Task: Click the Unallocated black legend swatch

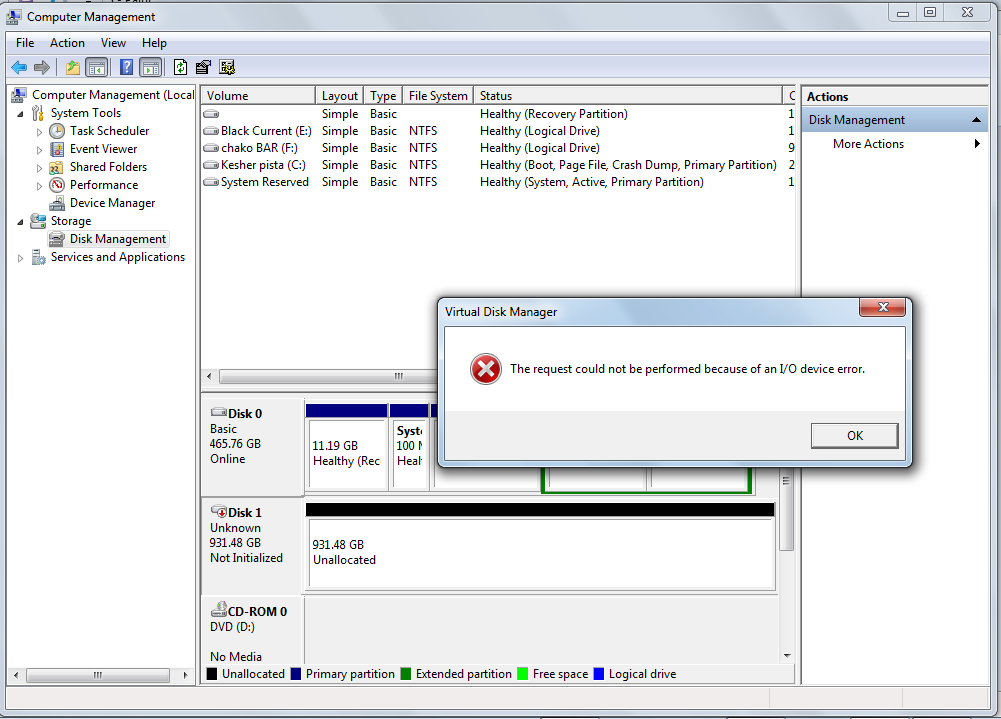Action: (x=212, y=674)
